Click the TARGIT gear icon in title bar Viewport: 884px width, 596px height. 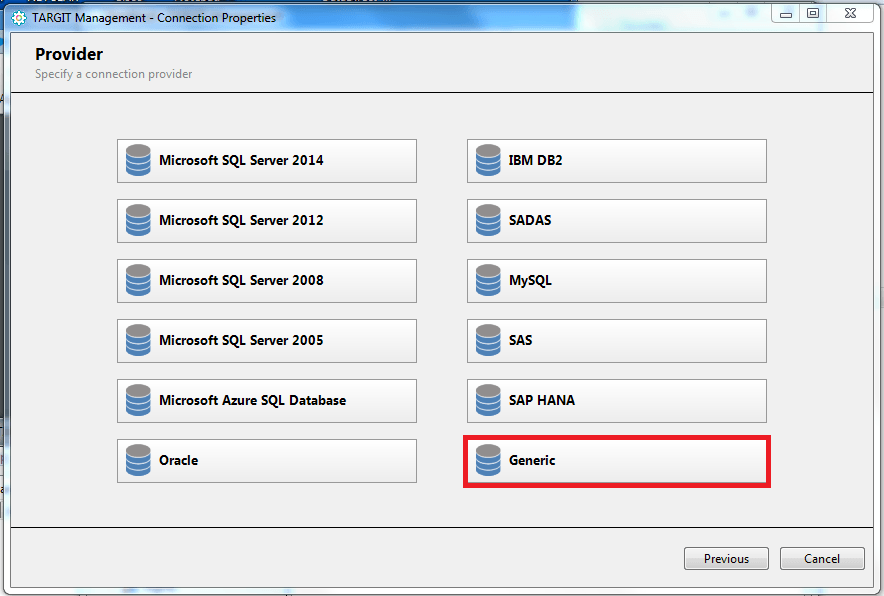pos(18,17)
